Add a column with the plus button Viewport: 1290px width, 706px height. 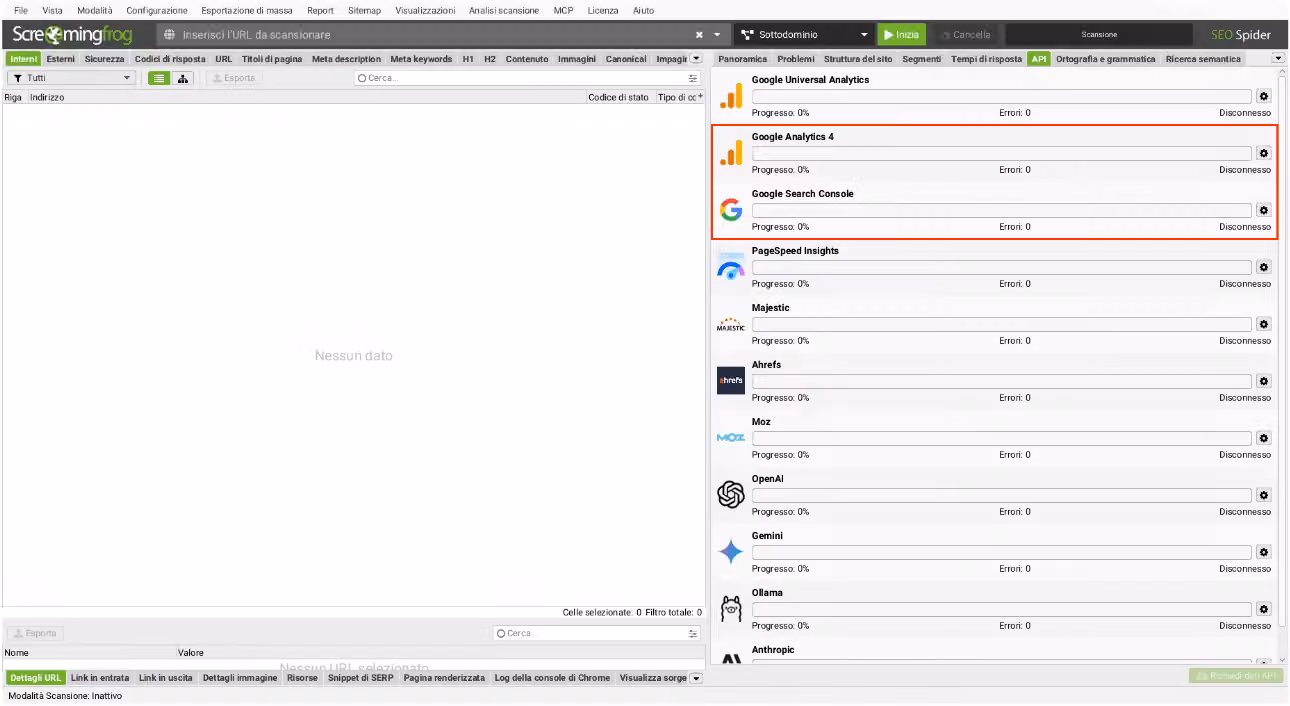[700, 97]
